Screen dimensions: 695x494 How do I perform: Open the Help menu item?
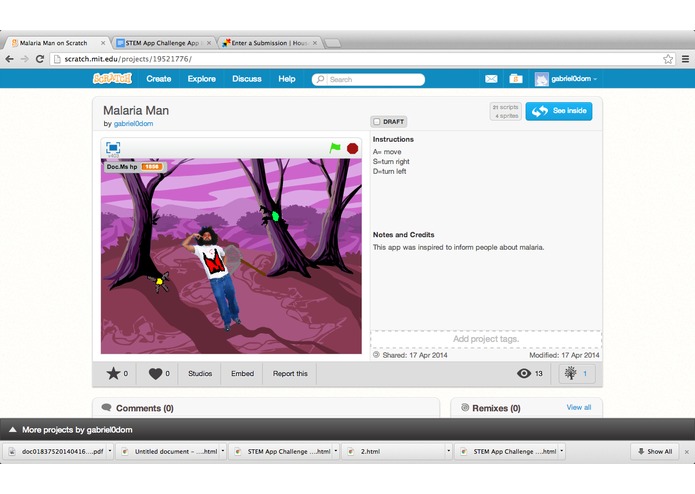[x=287, y=79]
